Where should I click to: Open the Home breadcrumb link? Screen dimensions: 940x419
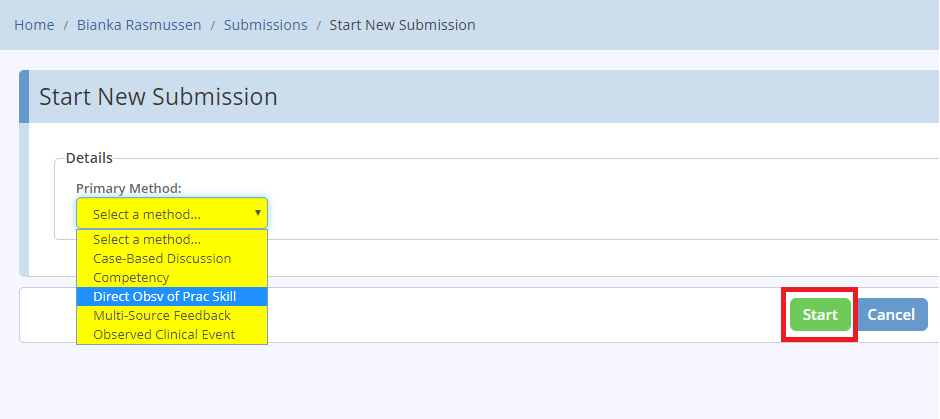pos(34,25)
